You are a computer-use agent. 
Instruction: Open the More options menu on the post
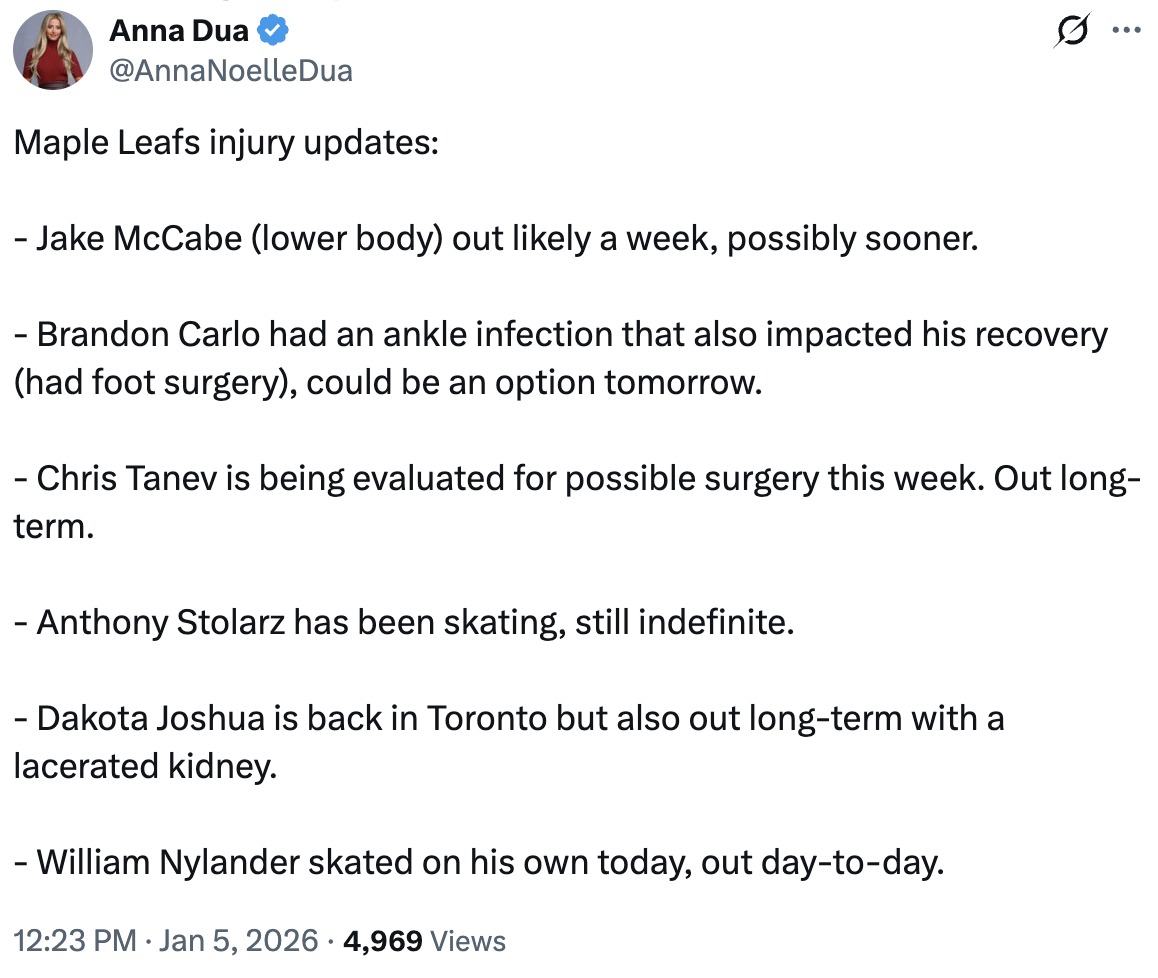pos(1128,30)
